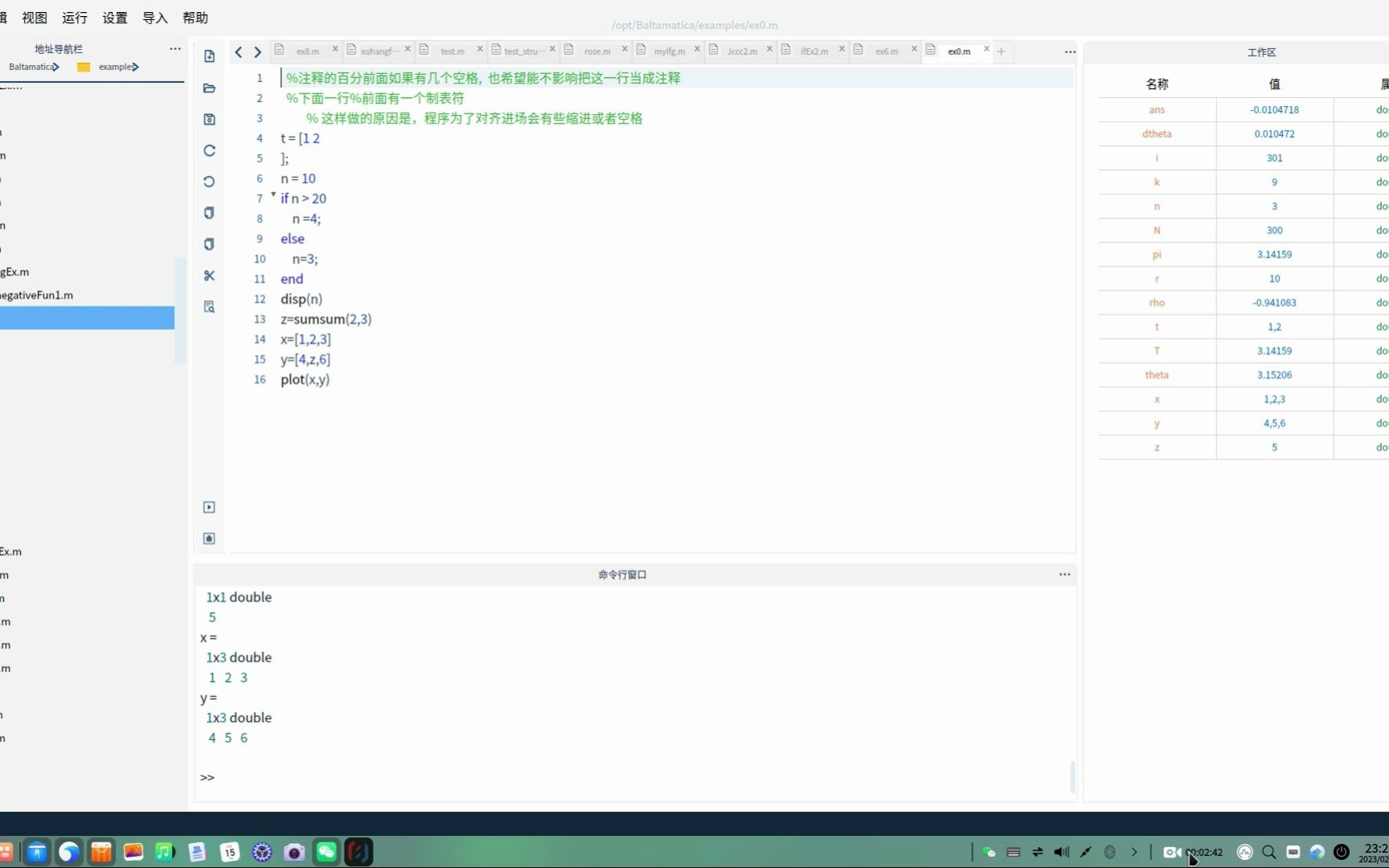The height and width of the screenshot is (868, 1389).
Task: Switch to the ex6.m tab
Action: coord(887,51)
